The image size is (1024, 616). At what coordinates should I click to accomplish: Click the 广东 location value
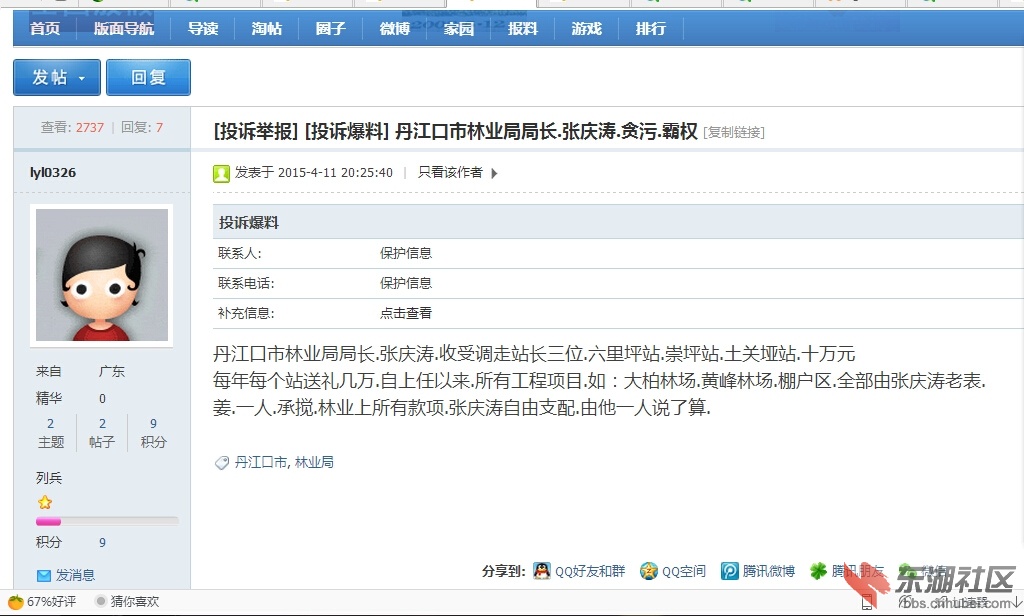tap(112, 372)
